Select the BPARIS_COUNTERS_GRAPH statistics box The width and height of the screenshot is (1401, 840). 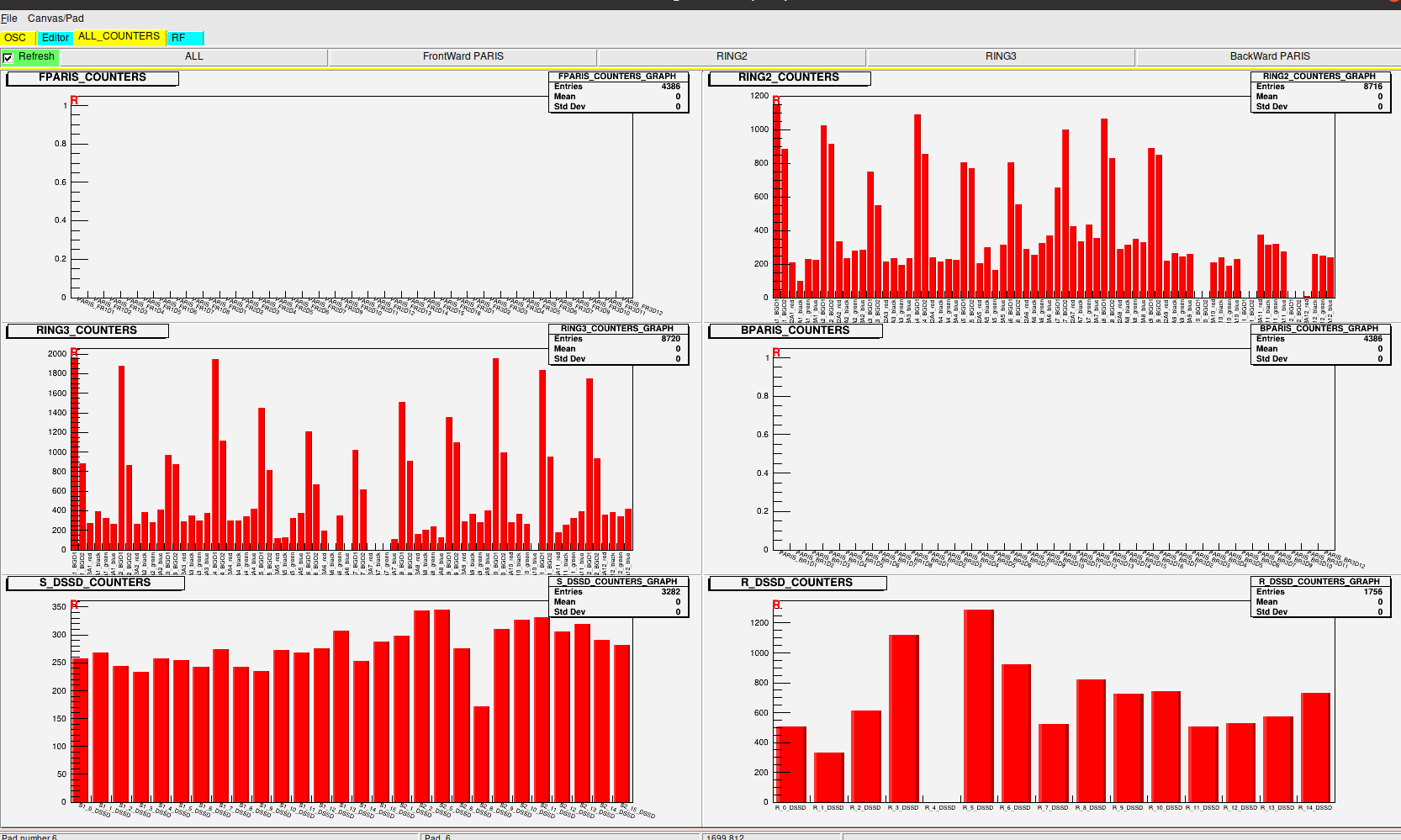coord(1319,344)
